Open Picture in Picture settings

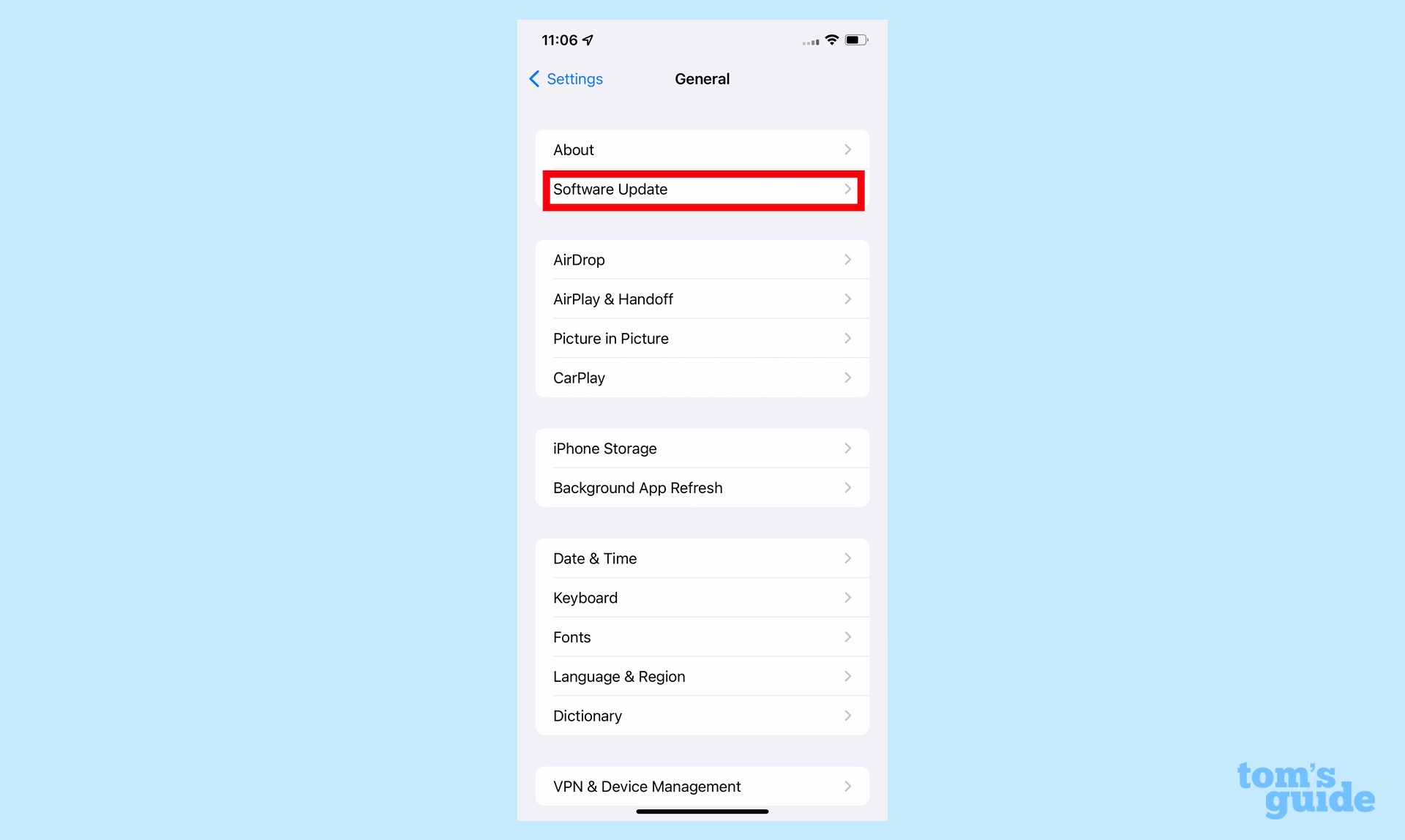coord(702,338)
